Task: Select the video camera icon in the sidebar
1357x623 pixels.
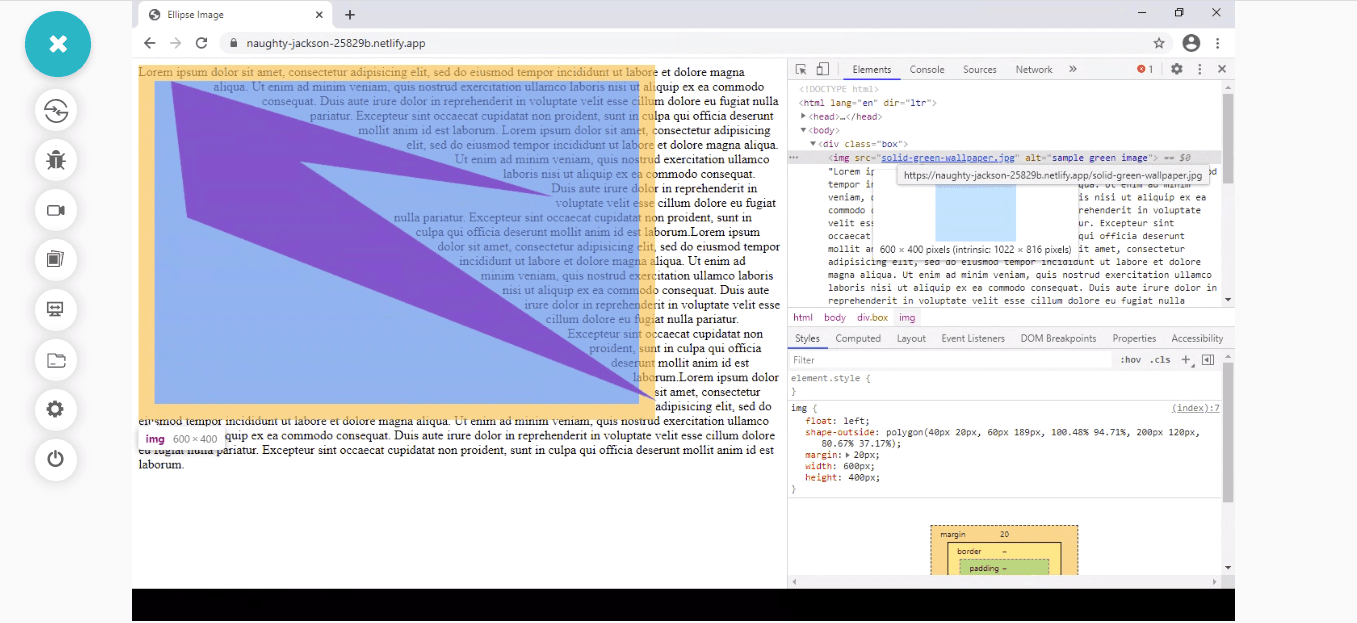Action: [57, 210]
